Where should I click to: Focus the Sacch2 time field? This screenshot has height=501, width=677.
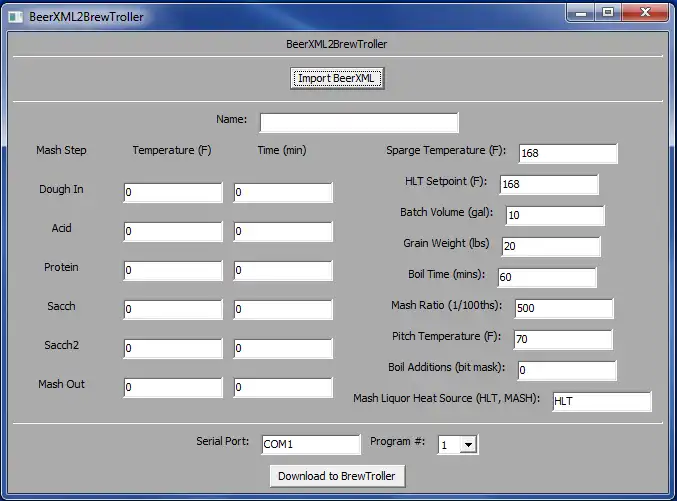point(283,348)
